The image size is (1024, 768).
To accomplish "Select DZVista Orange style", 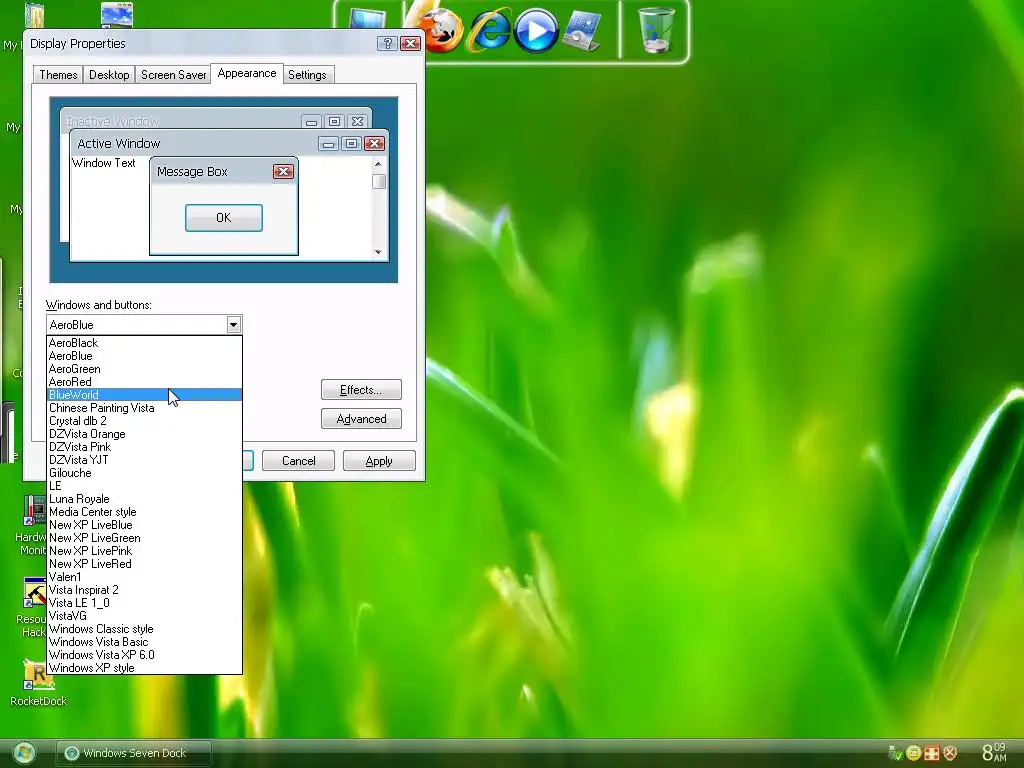I will [x=144, y=434].
